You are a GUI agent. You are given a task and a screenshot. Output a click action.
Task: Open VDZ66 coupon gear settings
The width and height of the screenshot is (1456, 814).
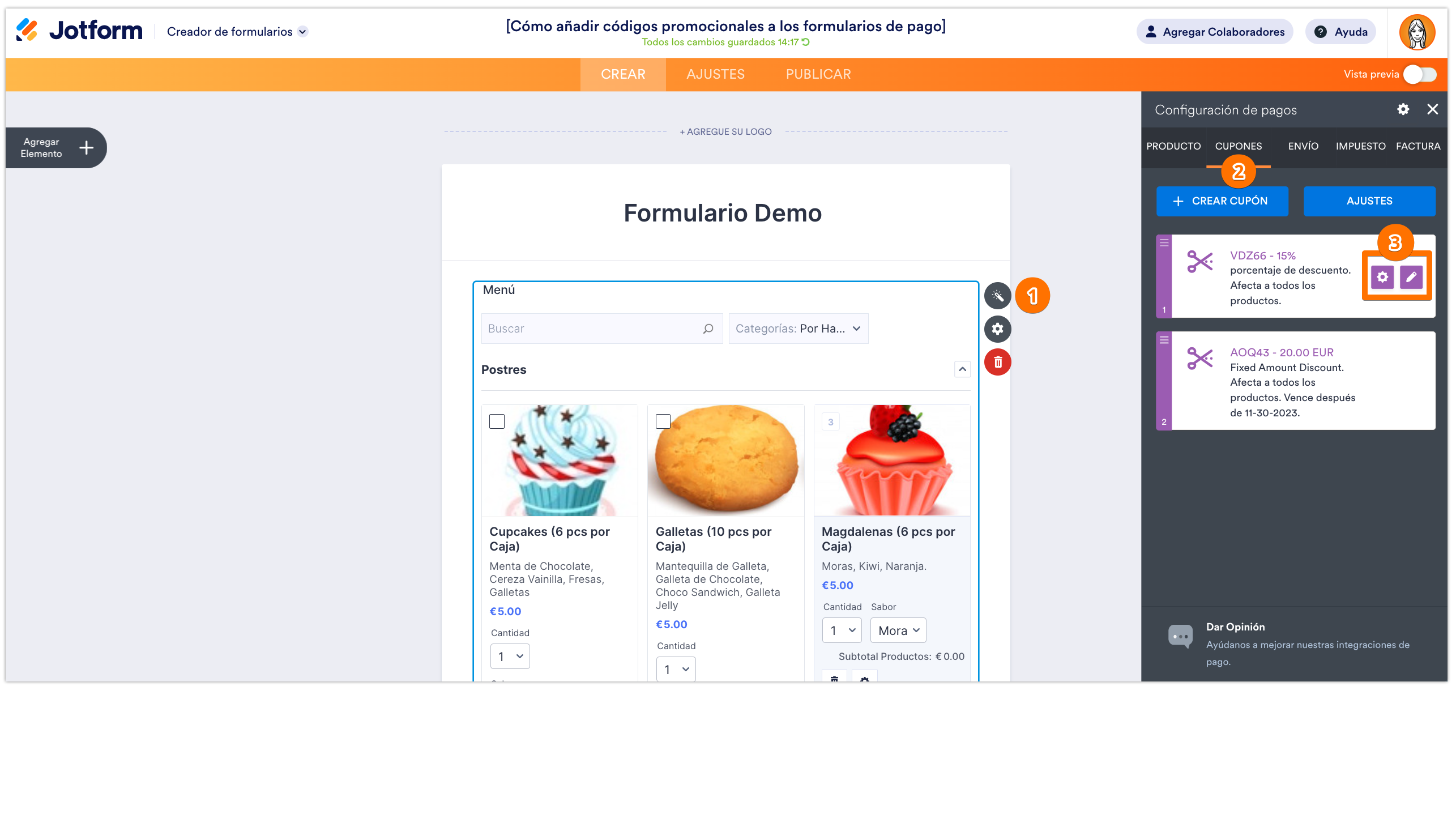(x=1382, y=277)
